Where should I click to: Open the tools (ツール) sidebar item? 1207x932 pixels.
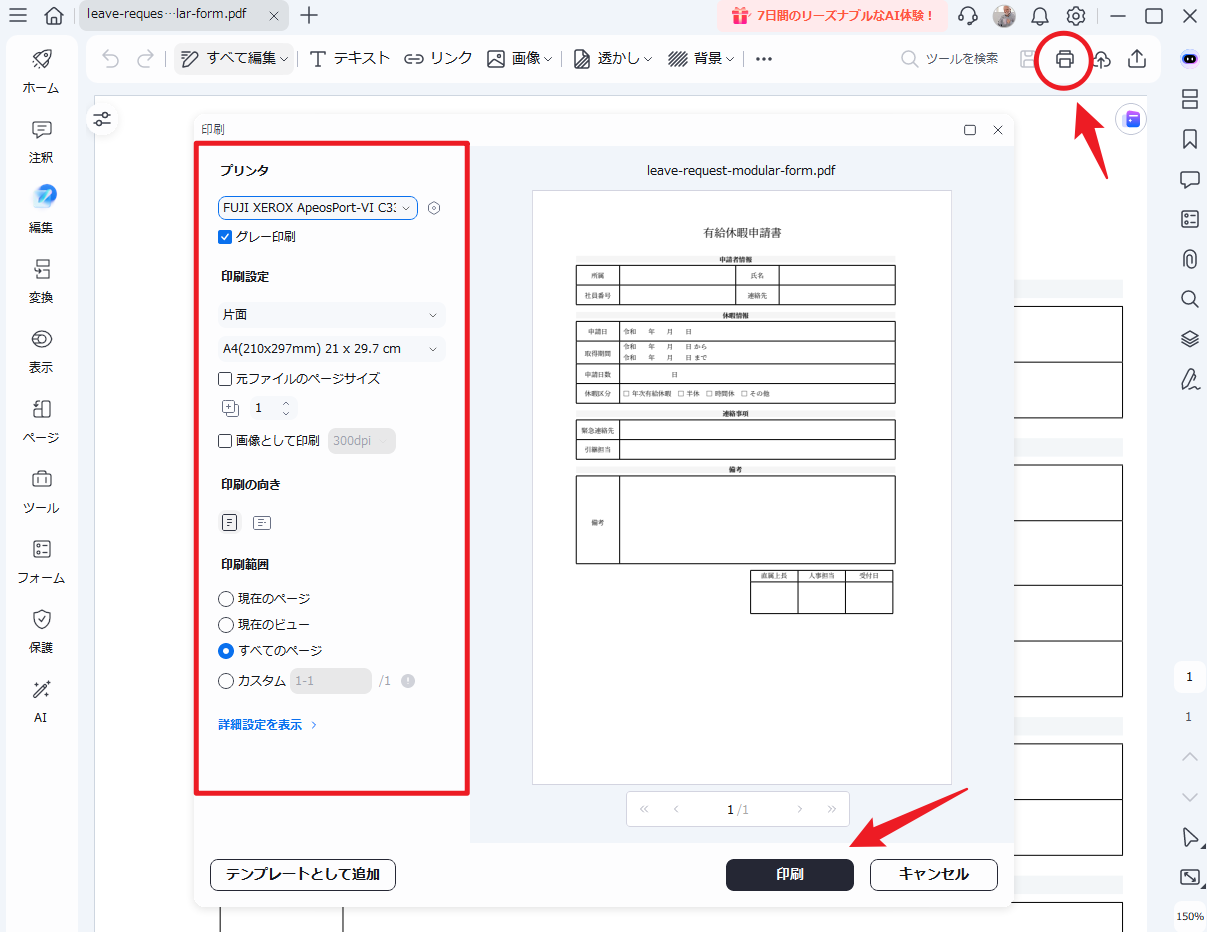click(x=41, y=491)
